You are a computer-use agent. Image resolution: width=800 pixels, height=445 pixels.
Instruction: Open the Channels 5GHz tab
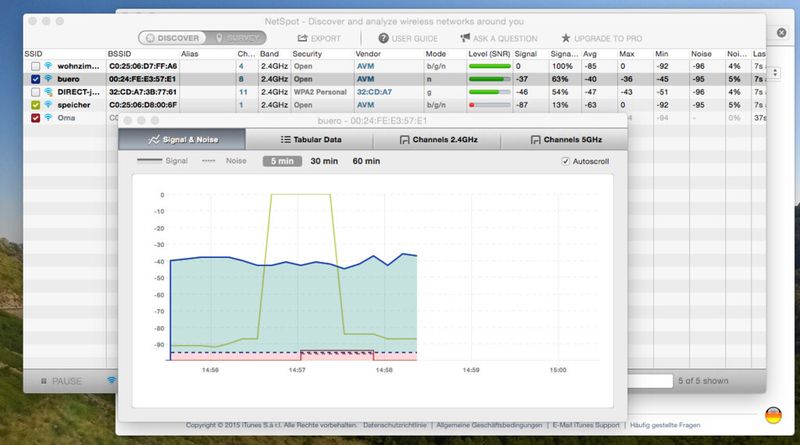click(565, 139)
